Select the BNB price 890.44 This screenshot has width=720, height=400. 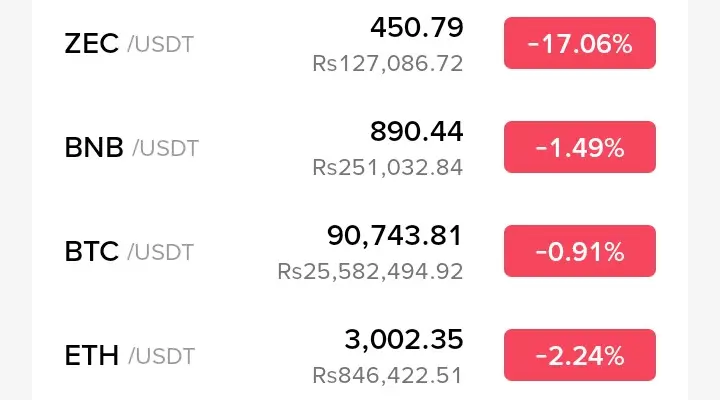(x=417, y=131)
